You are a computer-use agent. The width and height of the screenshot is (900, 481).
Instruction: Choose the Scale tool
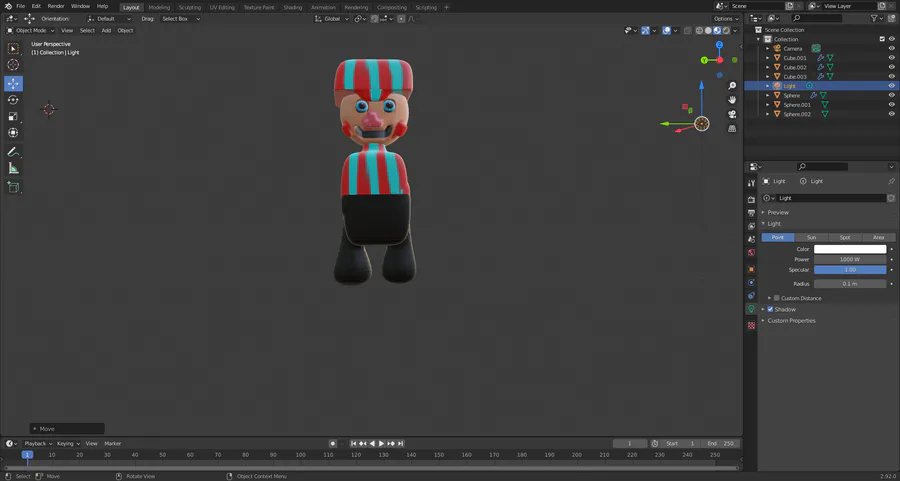tap(13, 117)
